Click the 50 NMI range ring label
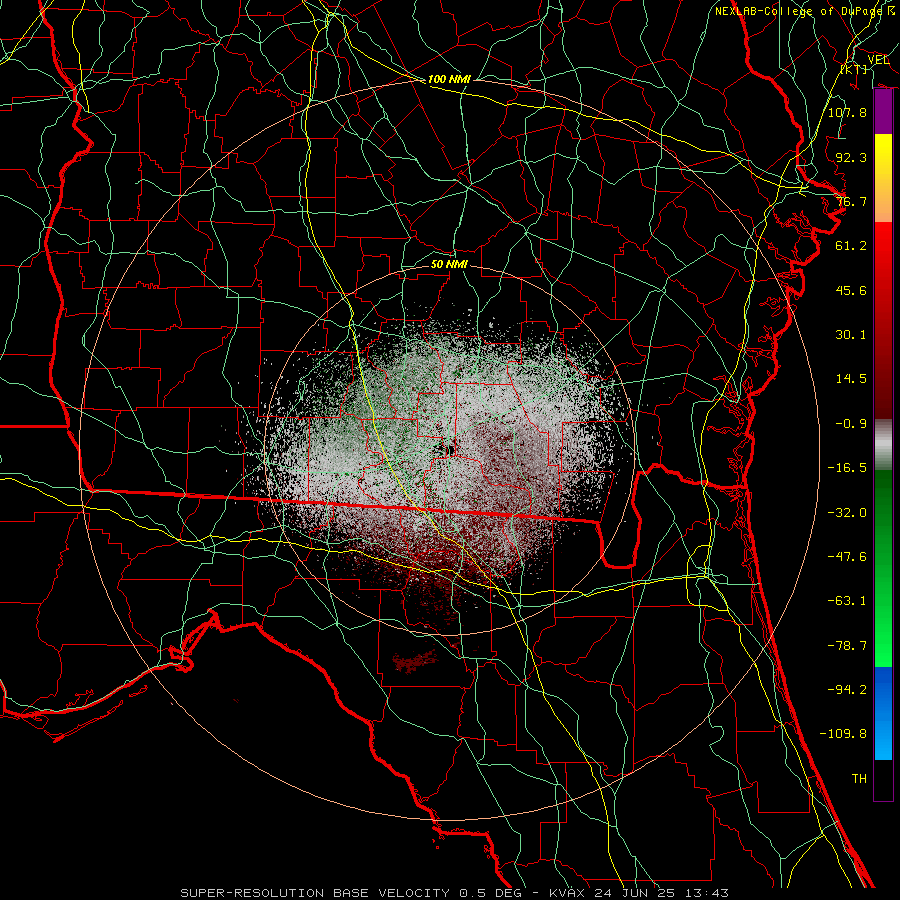This screenshot has height=900, width=900. coord(449,264)
